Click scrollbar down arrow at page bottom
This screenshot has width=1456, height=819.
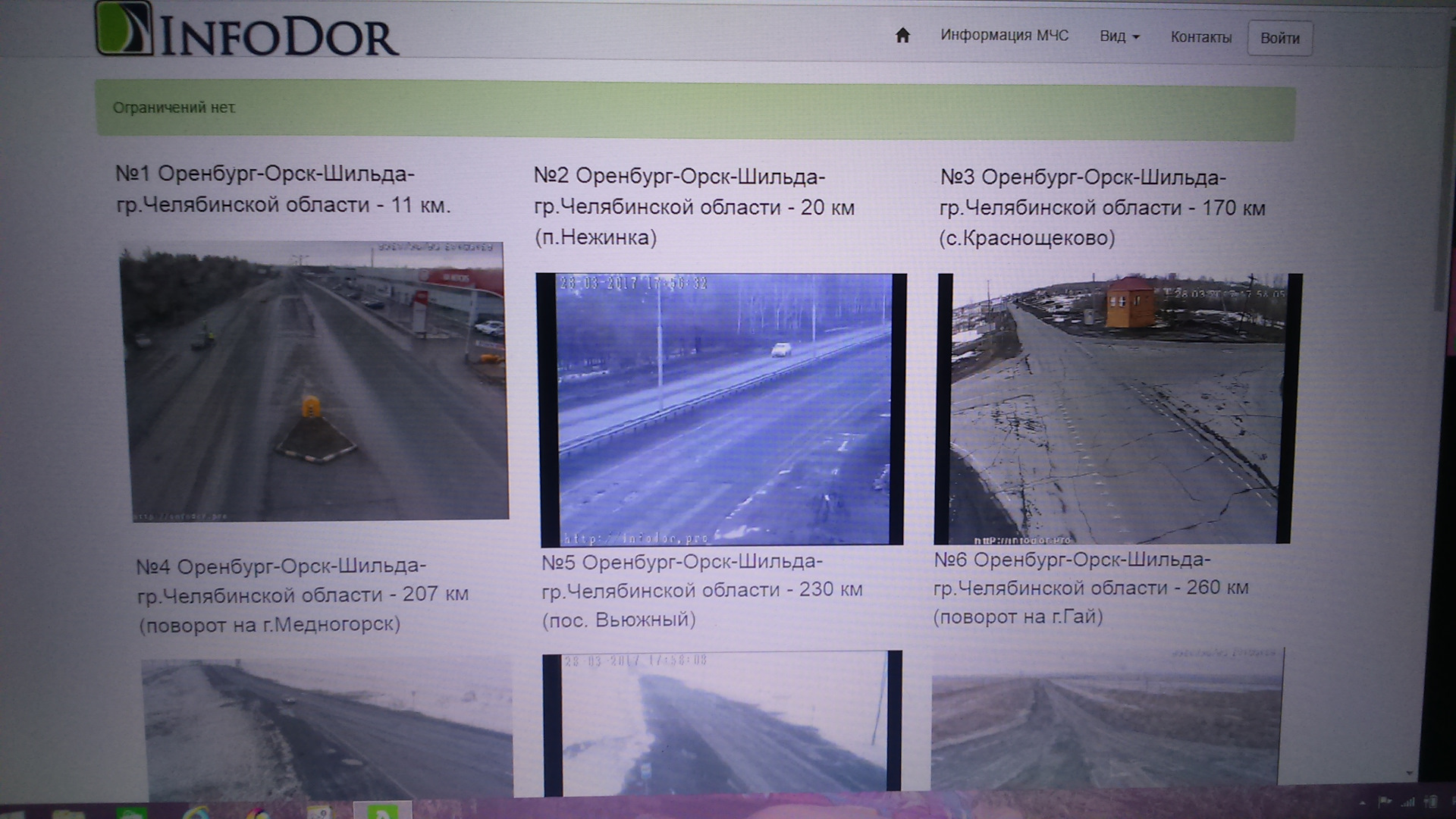pos(1410,773)
